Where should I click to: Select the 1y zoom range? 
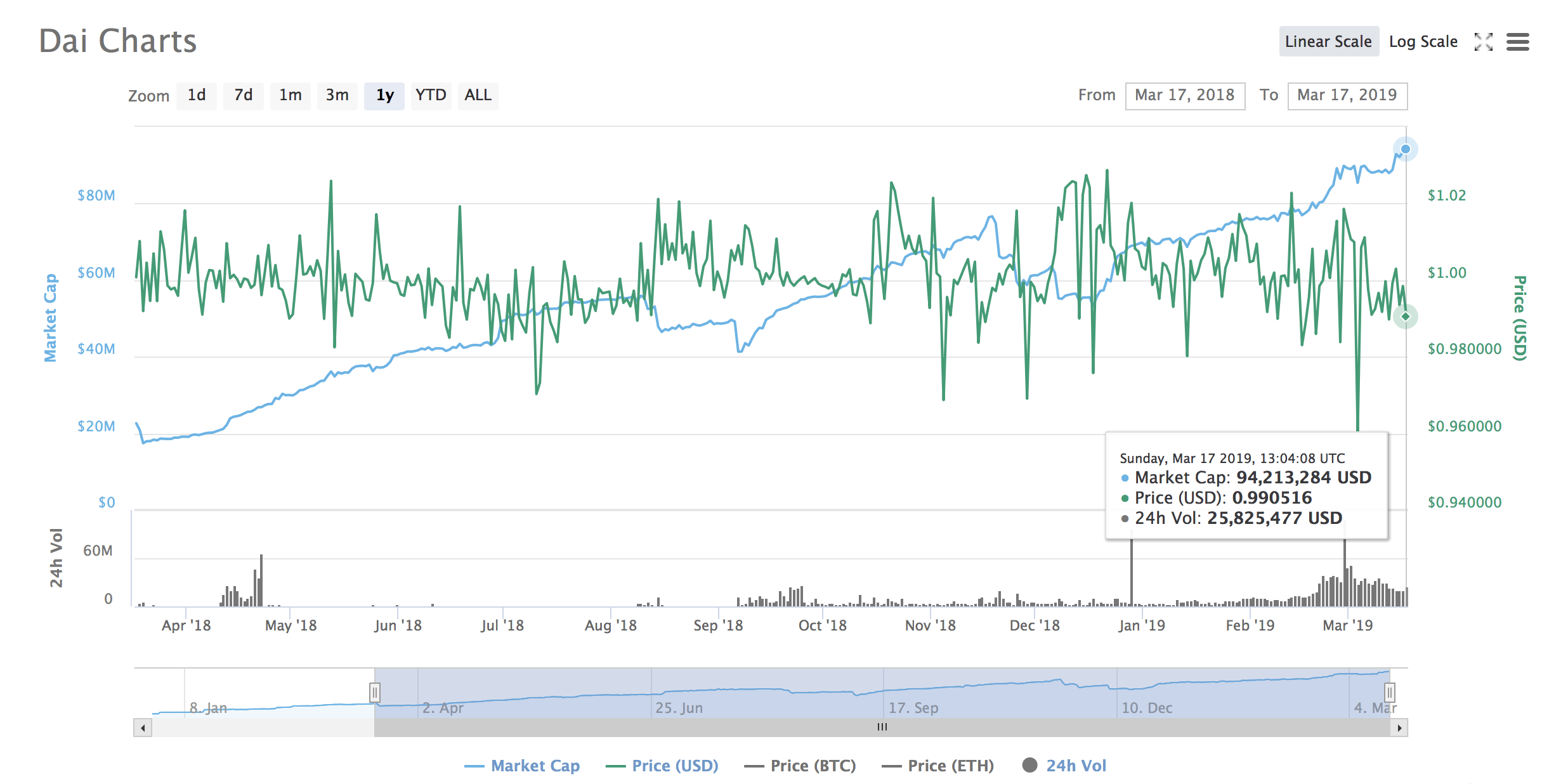click(384, 96)
